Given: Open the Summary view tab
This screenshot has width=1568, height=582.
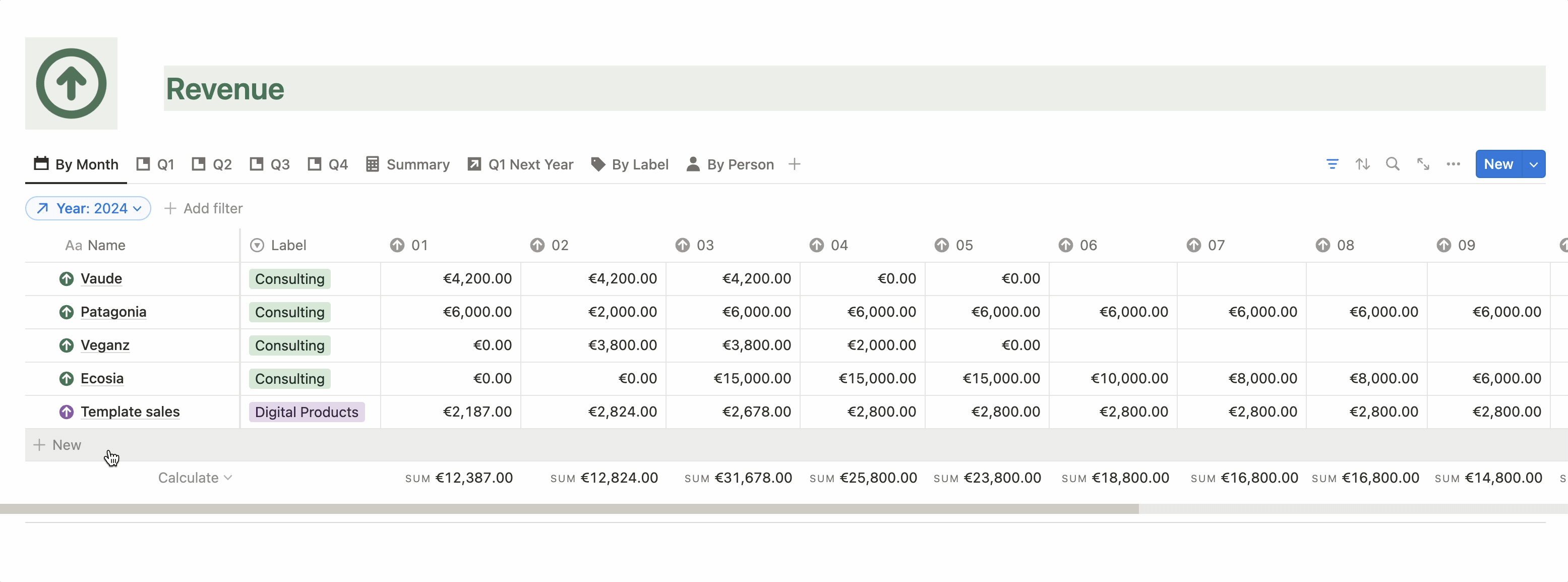Looking at the screenshot, I should 407,164.
